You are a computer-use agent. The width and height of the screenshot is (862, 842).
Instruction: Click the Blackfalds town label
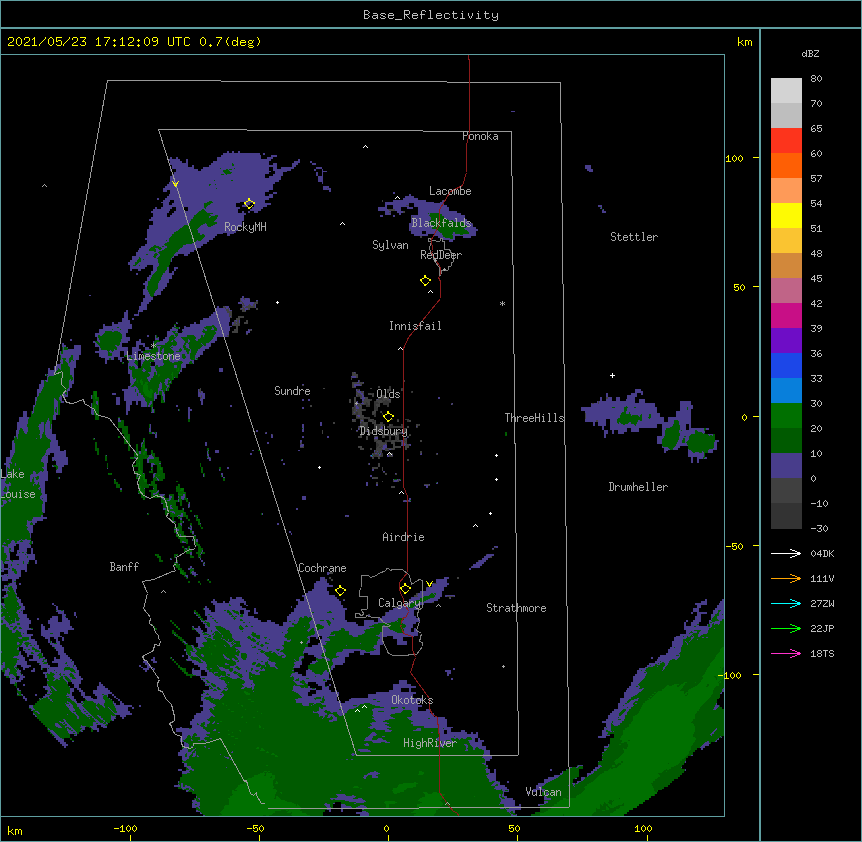tap(441, 223)
